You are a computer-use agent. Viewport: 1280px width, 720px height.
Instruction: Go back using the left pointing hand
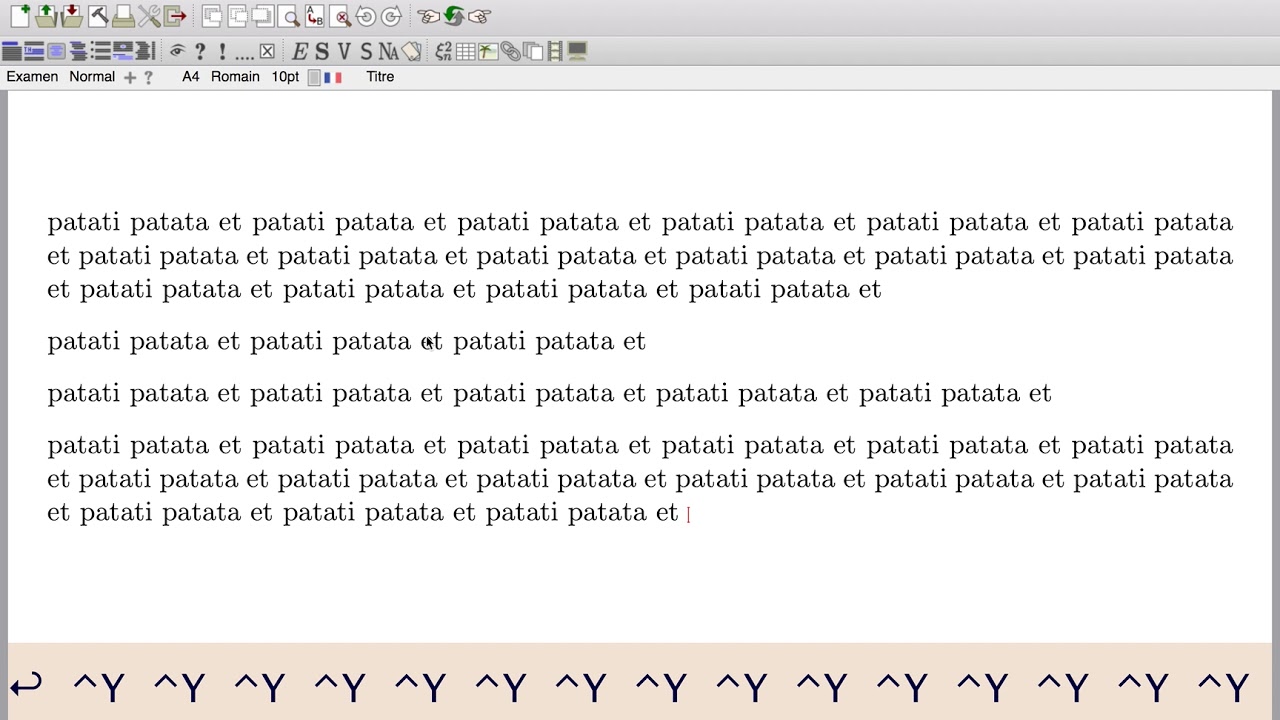428,16
